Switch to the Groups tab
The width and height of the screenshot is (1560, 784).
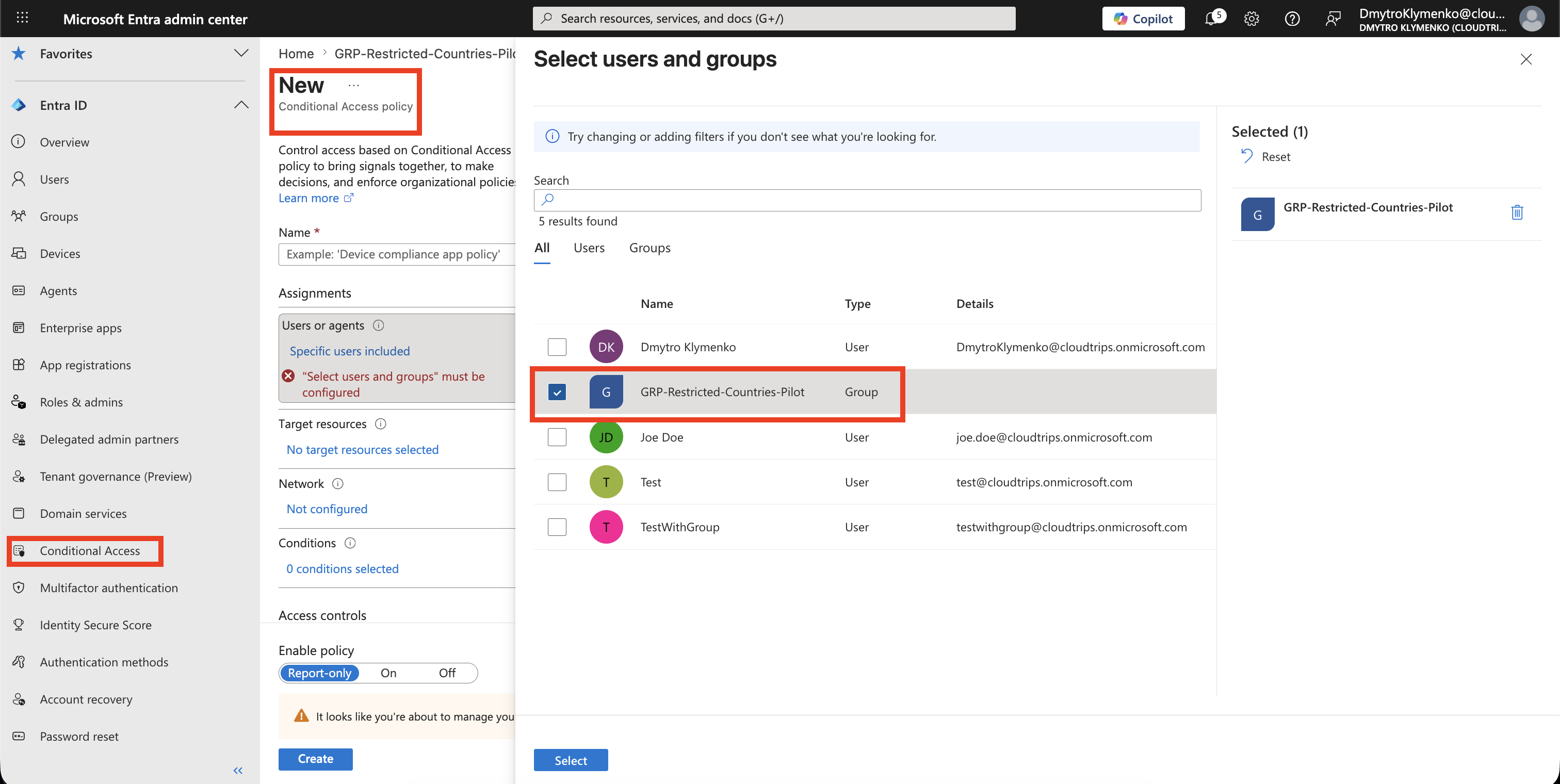point(649,248)
